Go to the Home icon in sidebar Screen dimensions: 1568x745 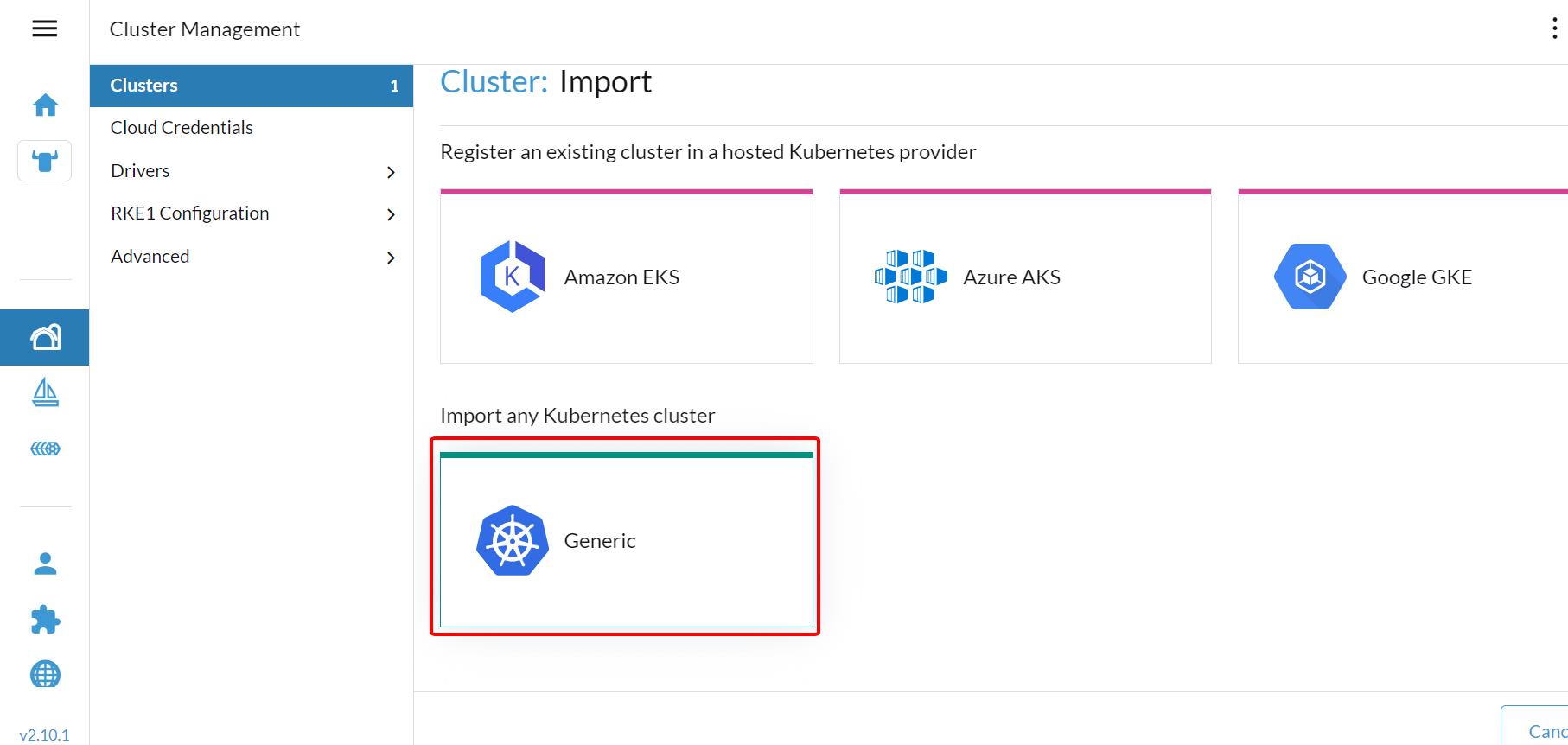click(45, 105)
